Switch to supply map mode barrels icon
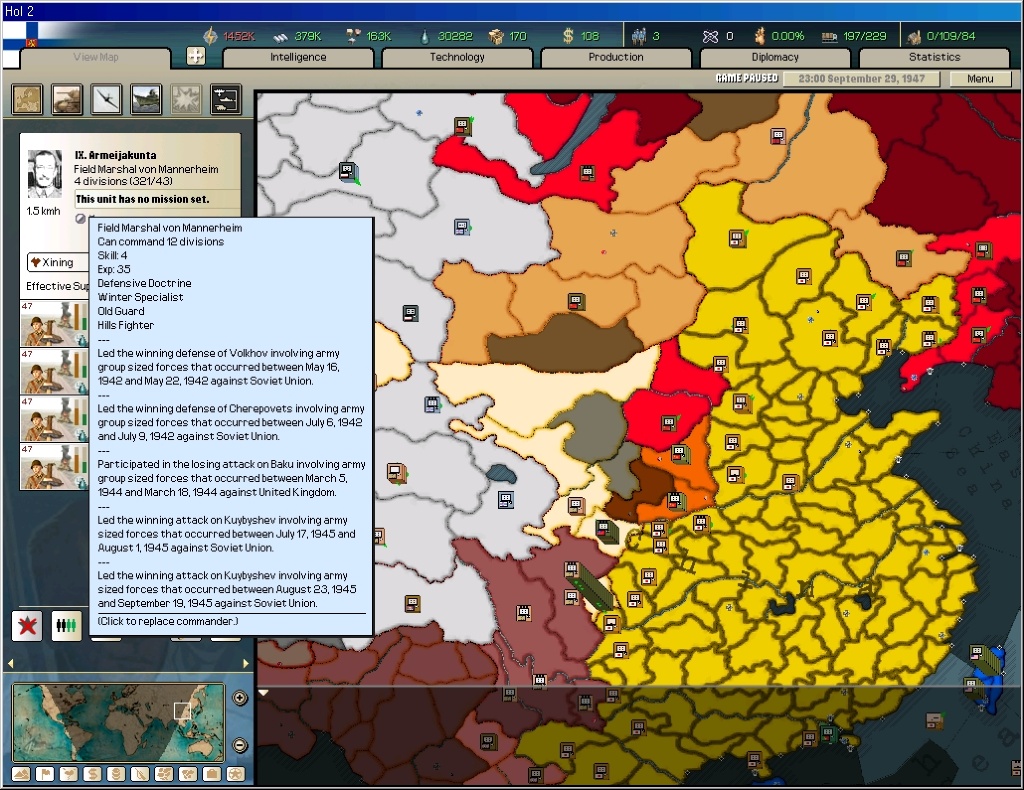 (x=116, y=774)
